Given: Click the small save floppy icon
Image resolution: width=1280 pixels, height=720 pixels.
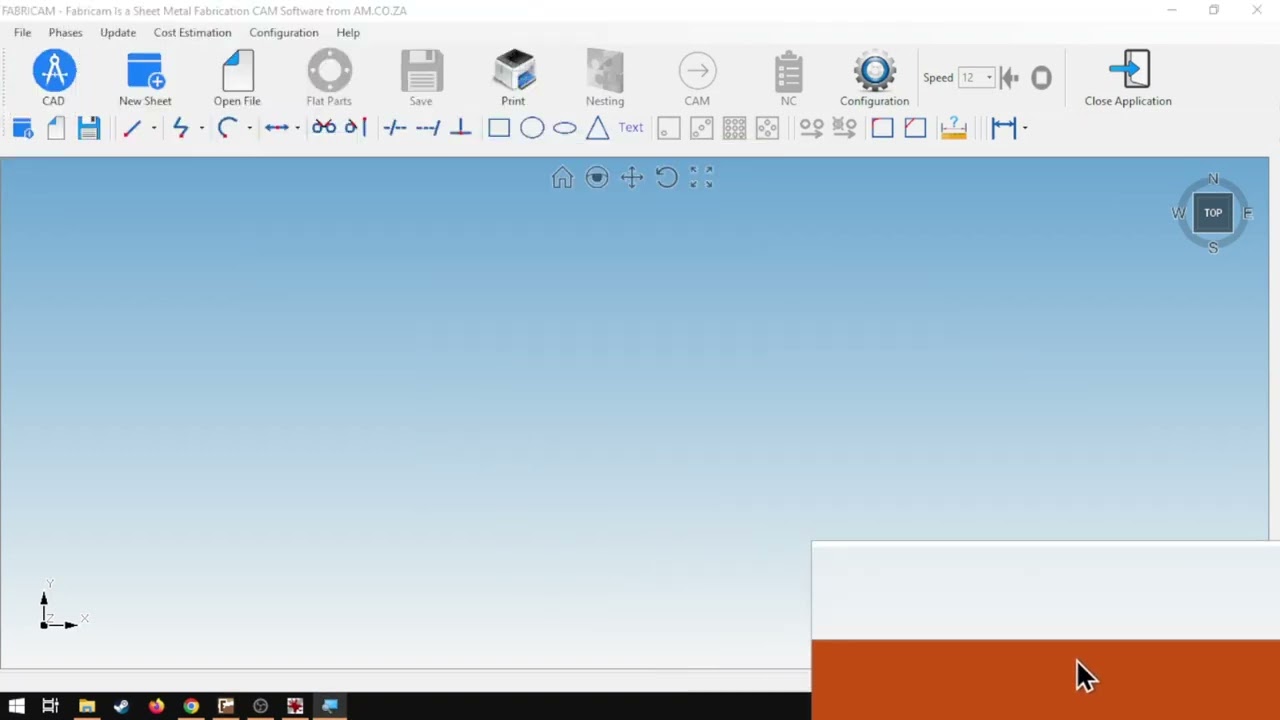Looking at the screenshot, I should (x=89, y=128).
